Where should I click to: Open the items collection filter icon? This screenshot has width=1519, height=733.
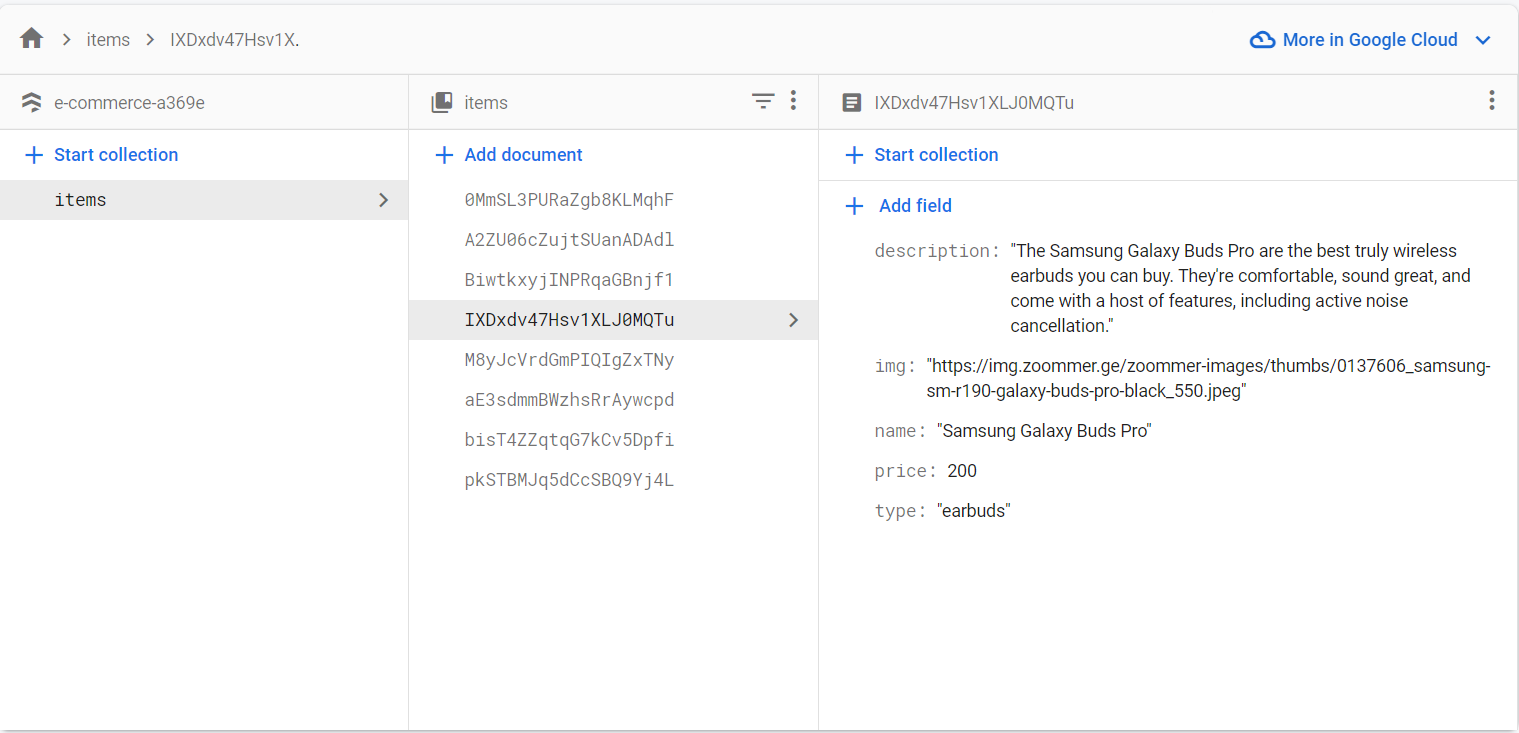(x=763, y=101)
